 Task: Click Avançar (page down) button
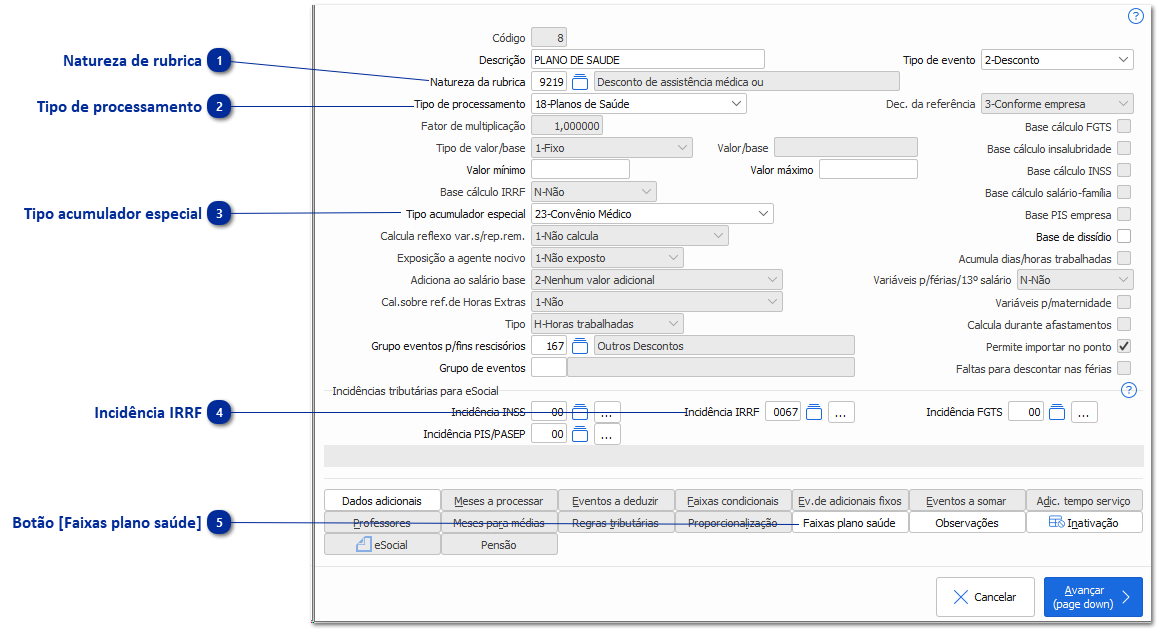(1093, 596)
